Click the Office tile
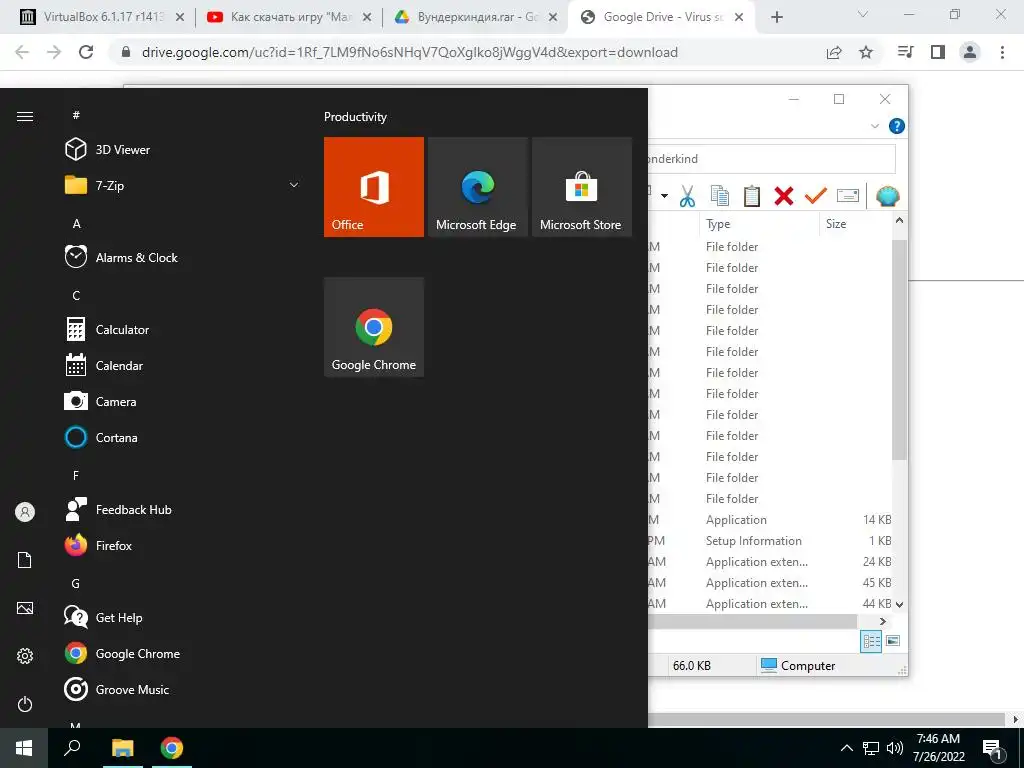 point(374,187)
